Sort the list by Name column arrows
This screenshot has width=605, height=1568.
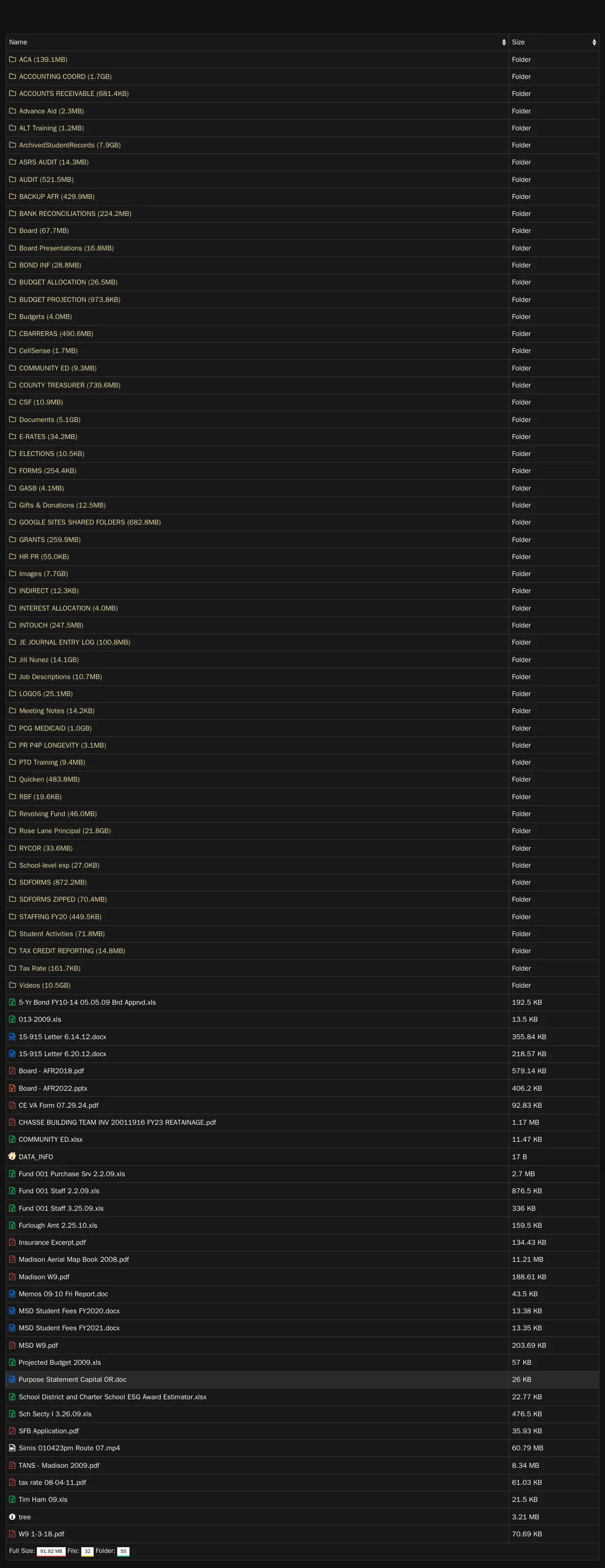pos(503,43)
